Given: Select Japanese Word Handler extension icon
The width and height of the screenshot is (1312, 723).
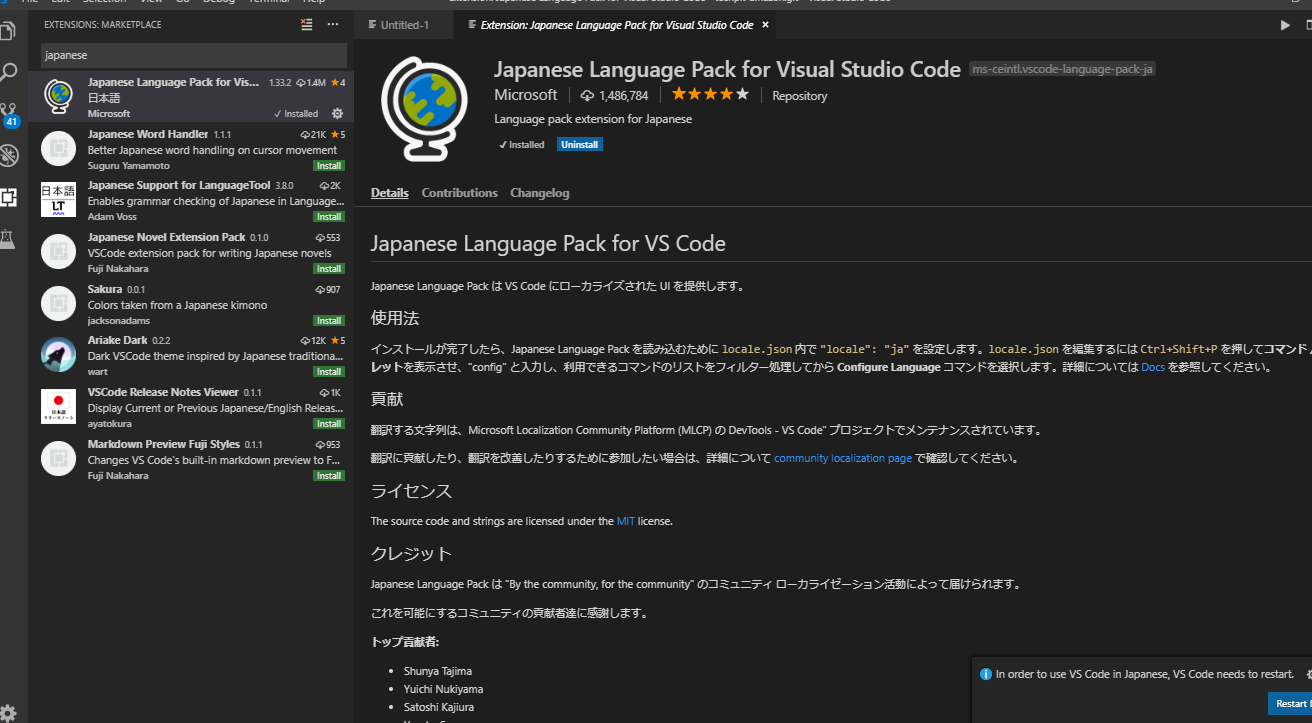Looking at the screenshot, I should [x=58, y=148].
